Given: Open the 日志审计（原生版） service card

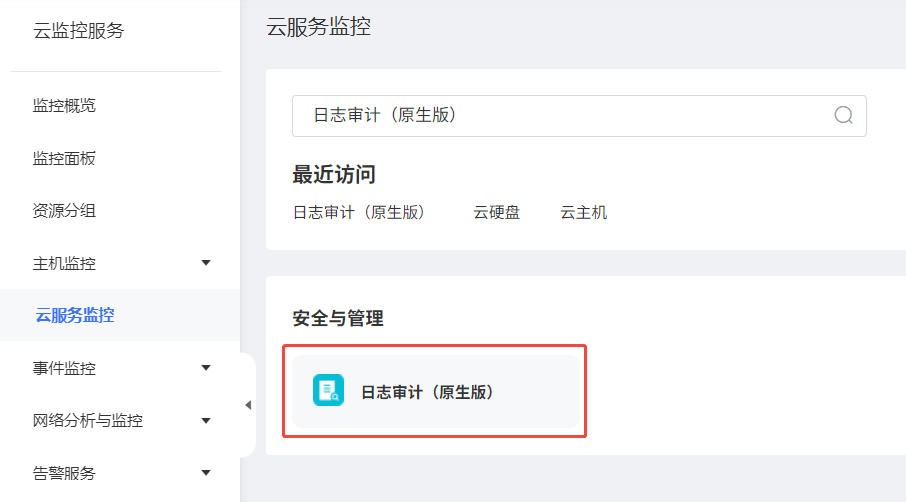Looking at the screenshot, I should click(436, 392).
